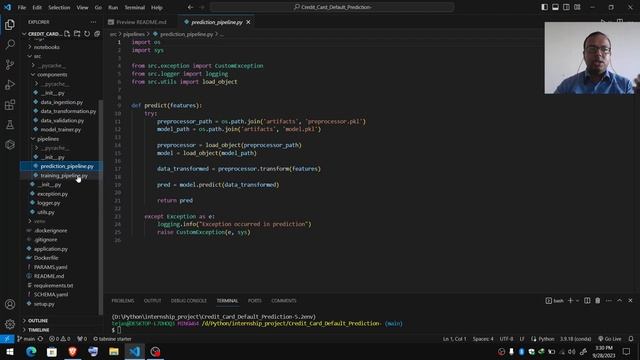Click Go Live in the status bar
This screenshot has height=360, width=640.
pos(610,339)
